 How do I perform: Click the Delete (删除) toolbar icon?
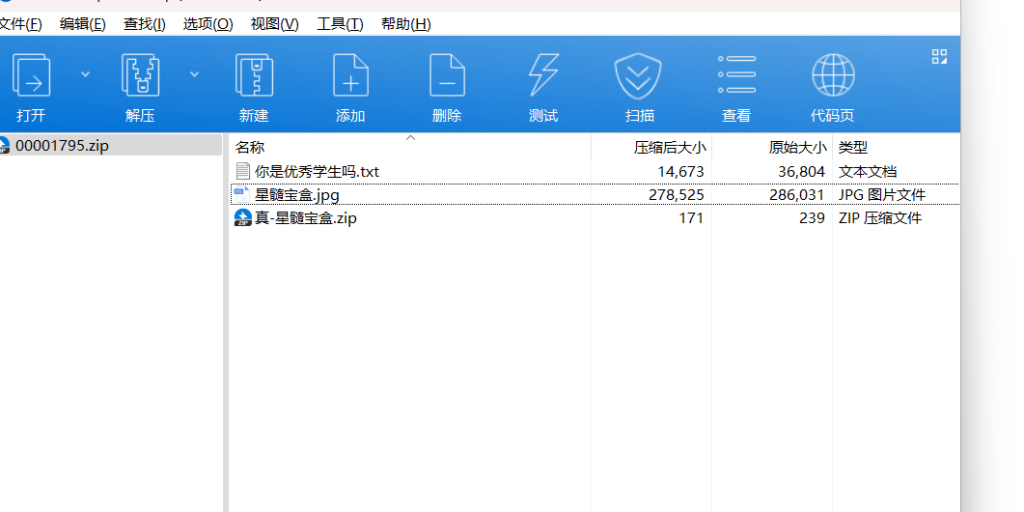tap(447, 76)
